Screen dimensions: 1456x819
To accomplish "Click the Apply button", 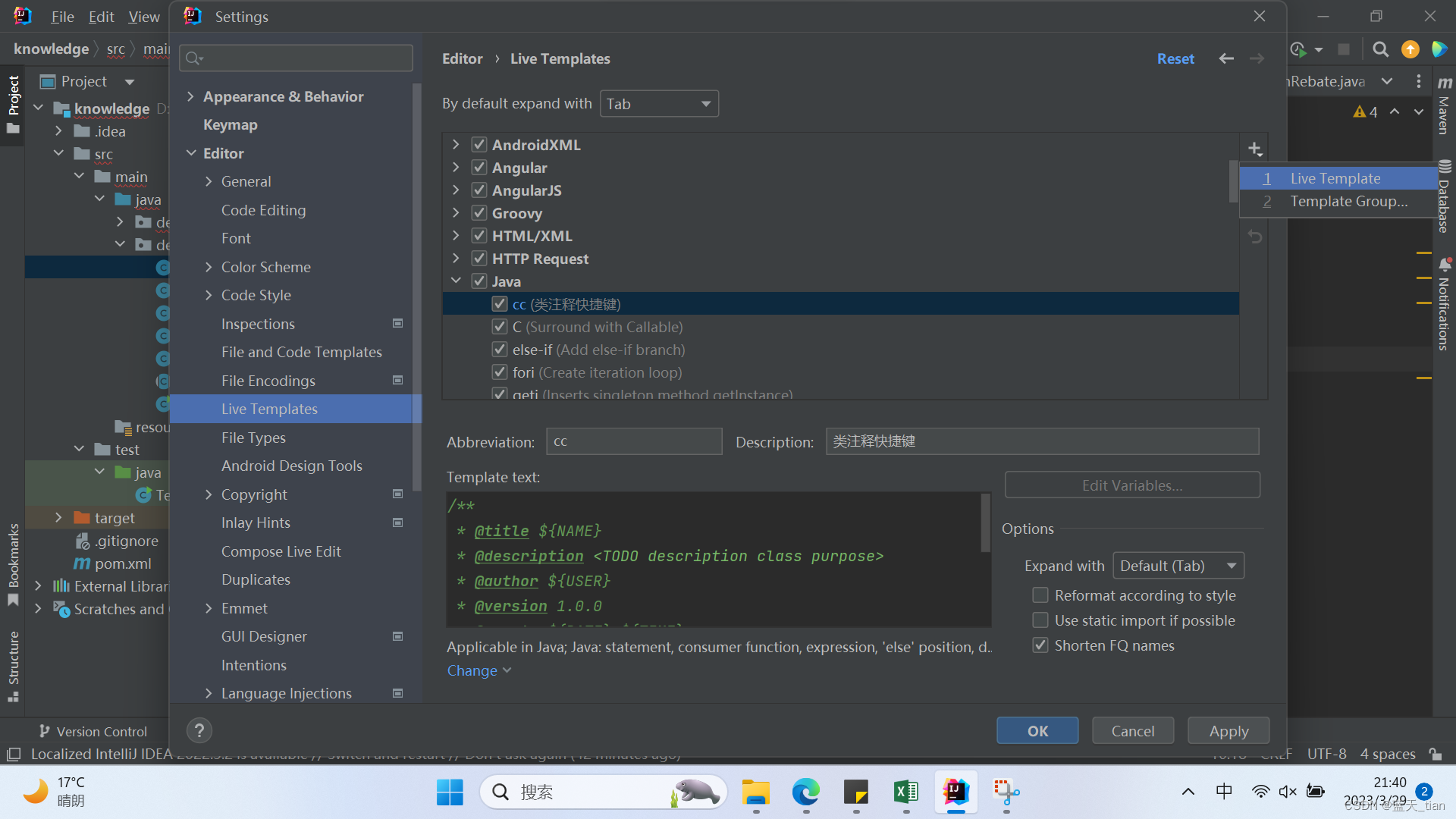I will [1228, 731].
